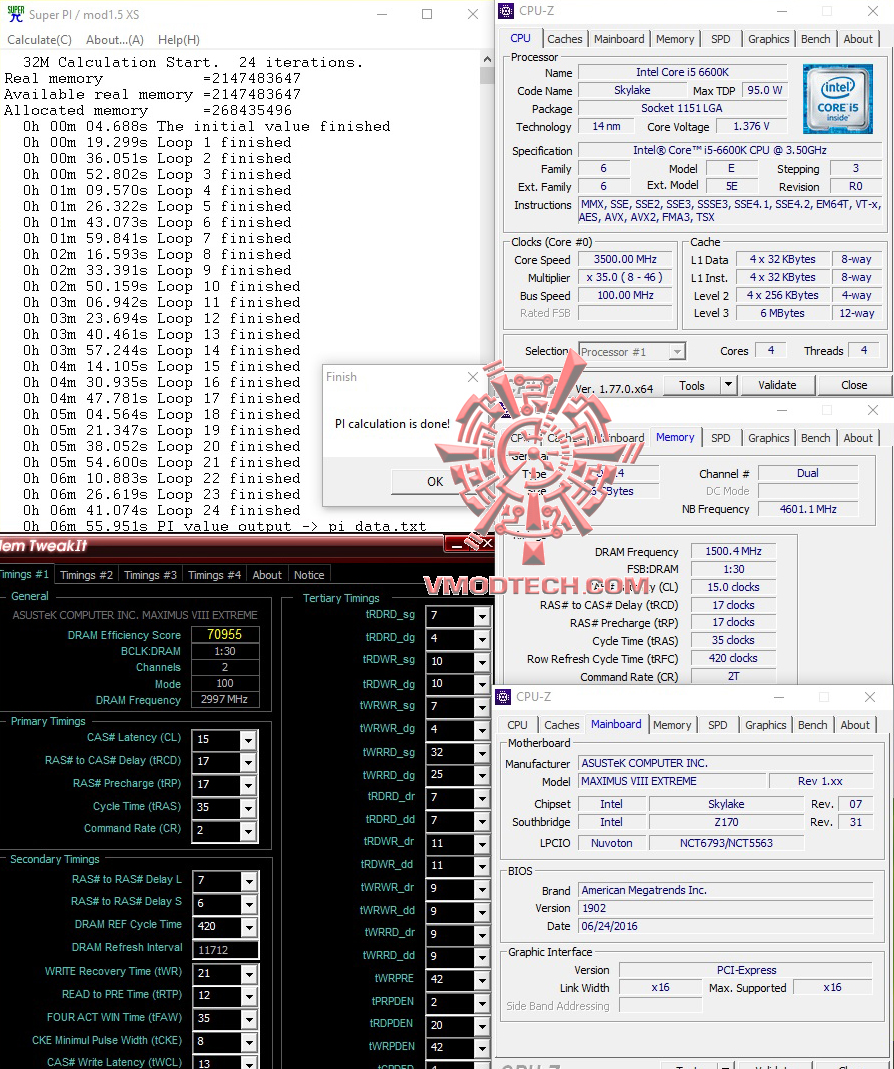This screenshot has width=894, height=1069.
Task: Switch to SPD tab in top CPU-Z window
Action: (x=720, y=39)
